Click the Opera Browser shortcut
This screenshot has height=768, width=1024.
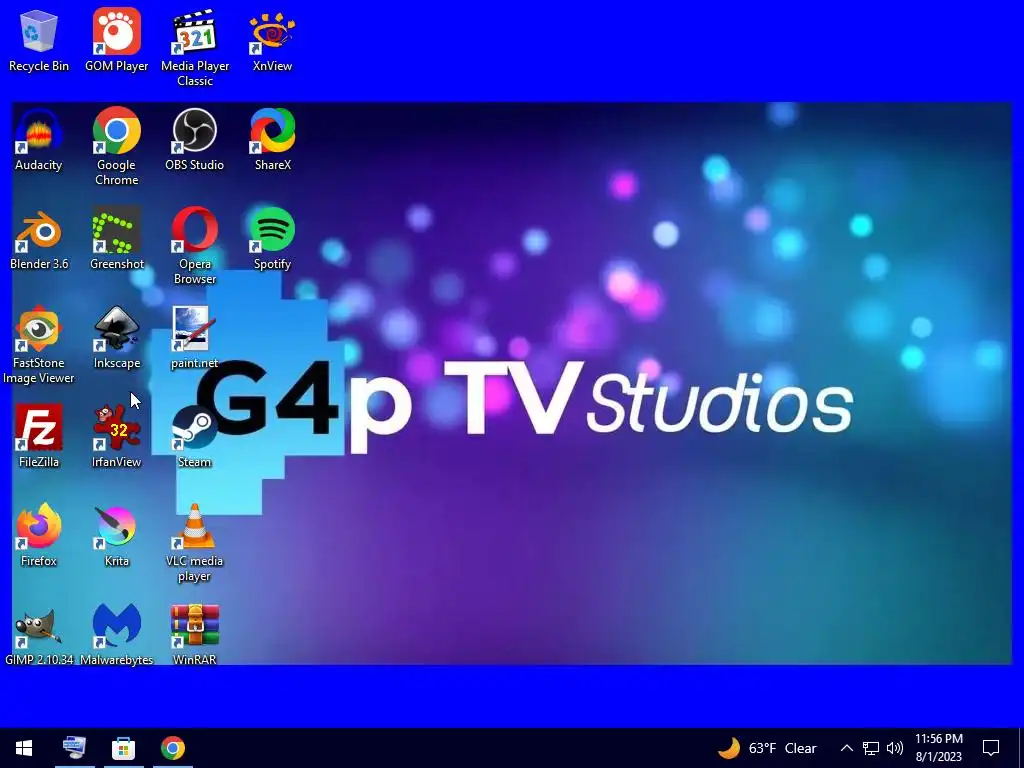pos(195,246)
